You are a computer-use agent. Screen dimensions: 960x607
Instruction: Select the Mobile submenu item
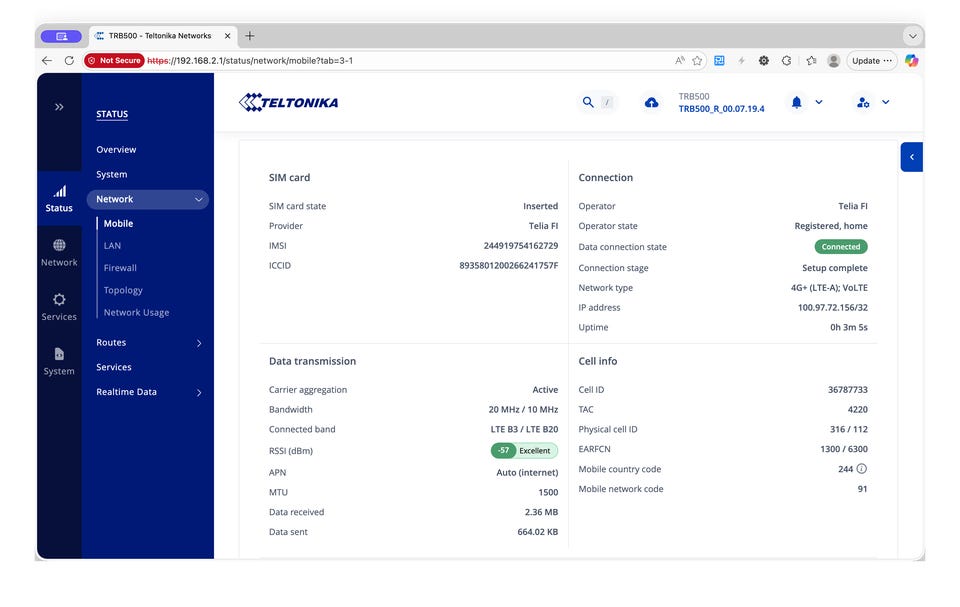point(118,224)
